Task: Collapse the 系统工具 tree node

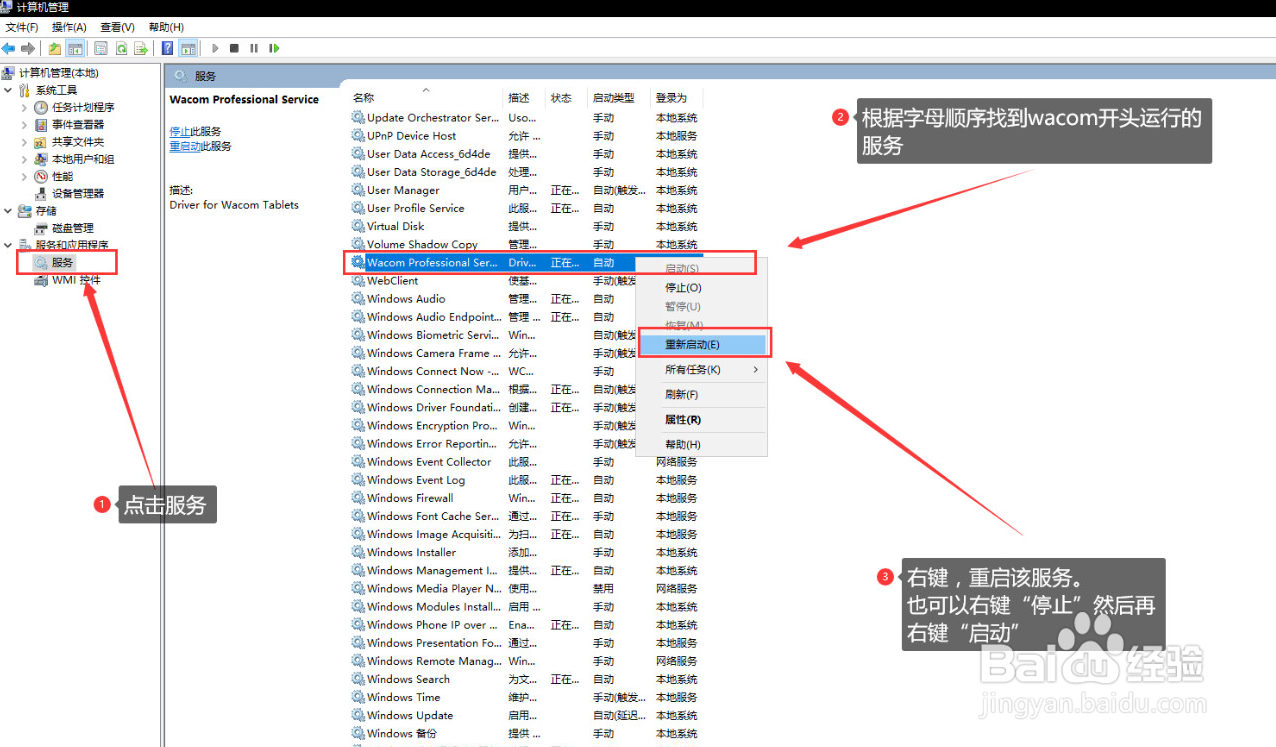Action: click(9, 90)
